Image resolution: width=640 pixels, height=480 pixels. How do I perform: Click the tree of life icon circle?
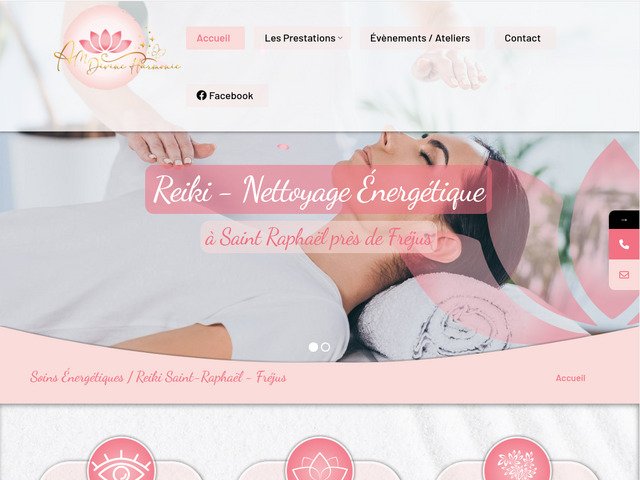(517, 459)
